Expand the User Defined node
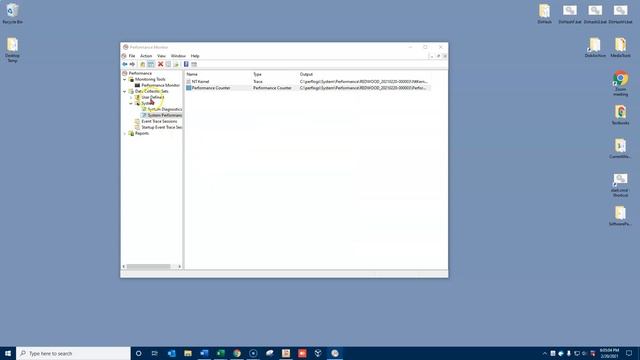The width and height of the screenshot is (640, 360). 131,98
